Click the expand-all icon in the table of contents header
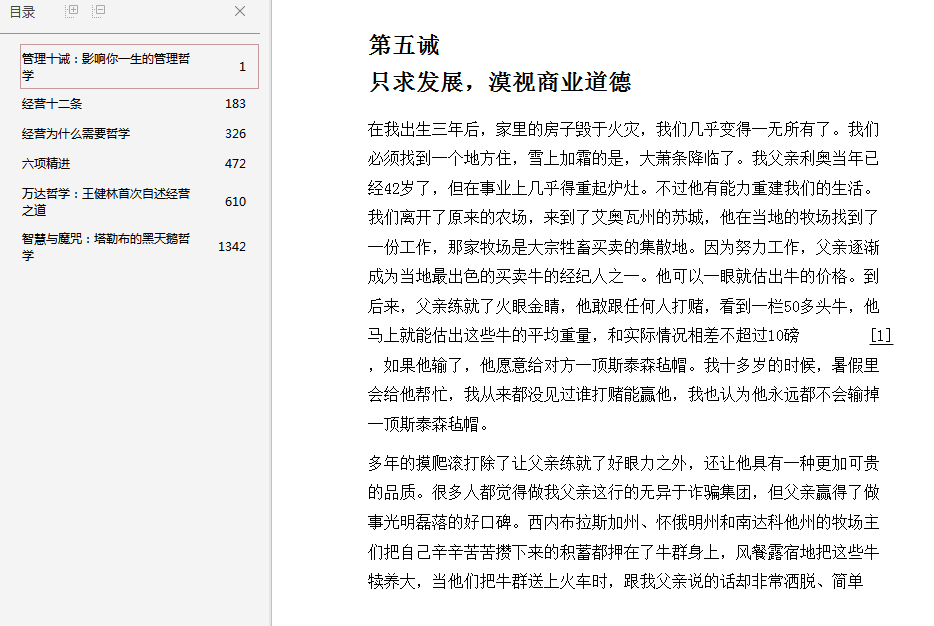Viewport: 934px width, 626px height. [x=71, y=11]
